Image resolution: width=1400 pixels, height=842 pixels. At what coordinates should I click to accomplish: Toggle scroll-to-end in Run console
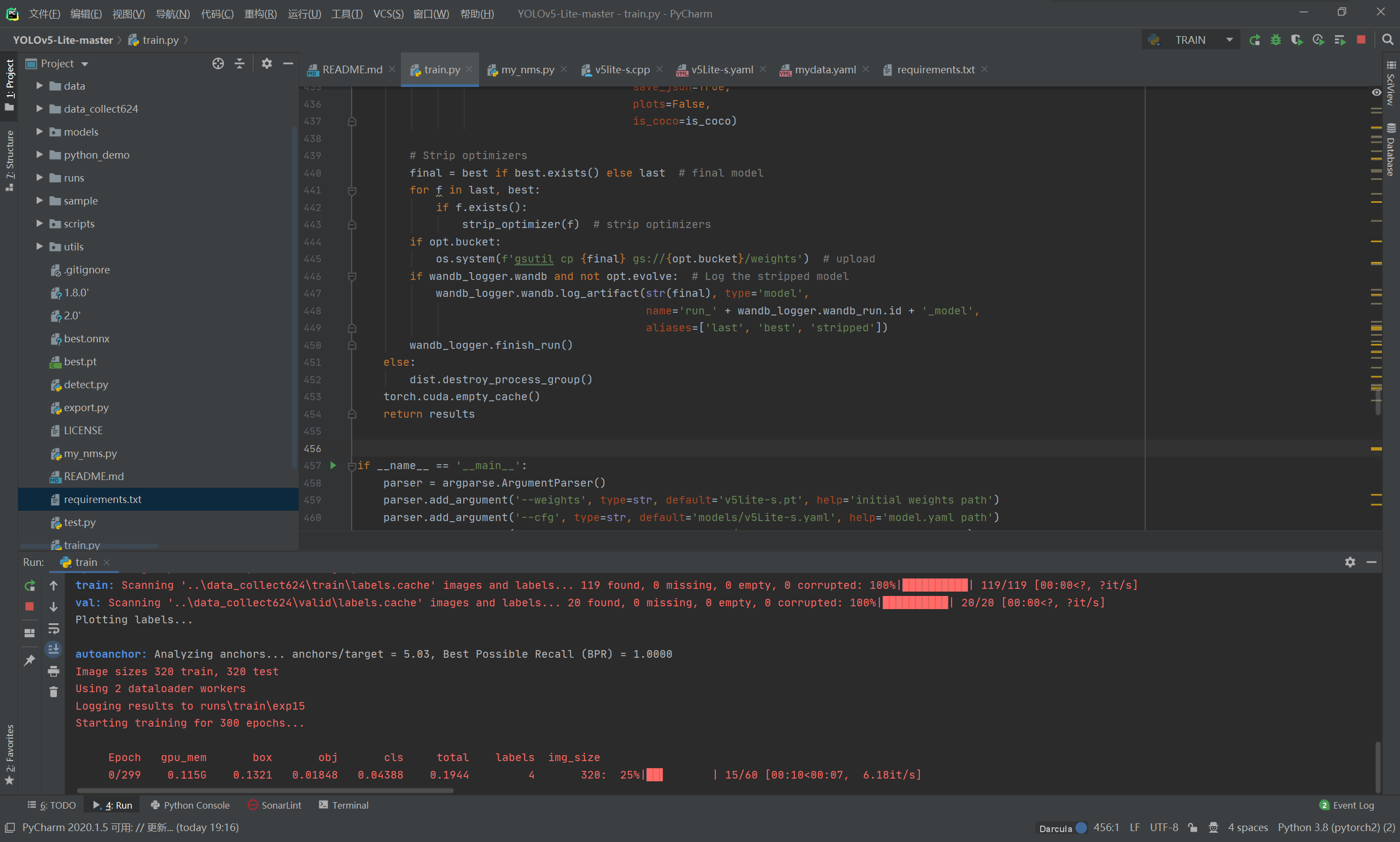pyautogui.click(x=54, y=648)
